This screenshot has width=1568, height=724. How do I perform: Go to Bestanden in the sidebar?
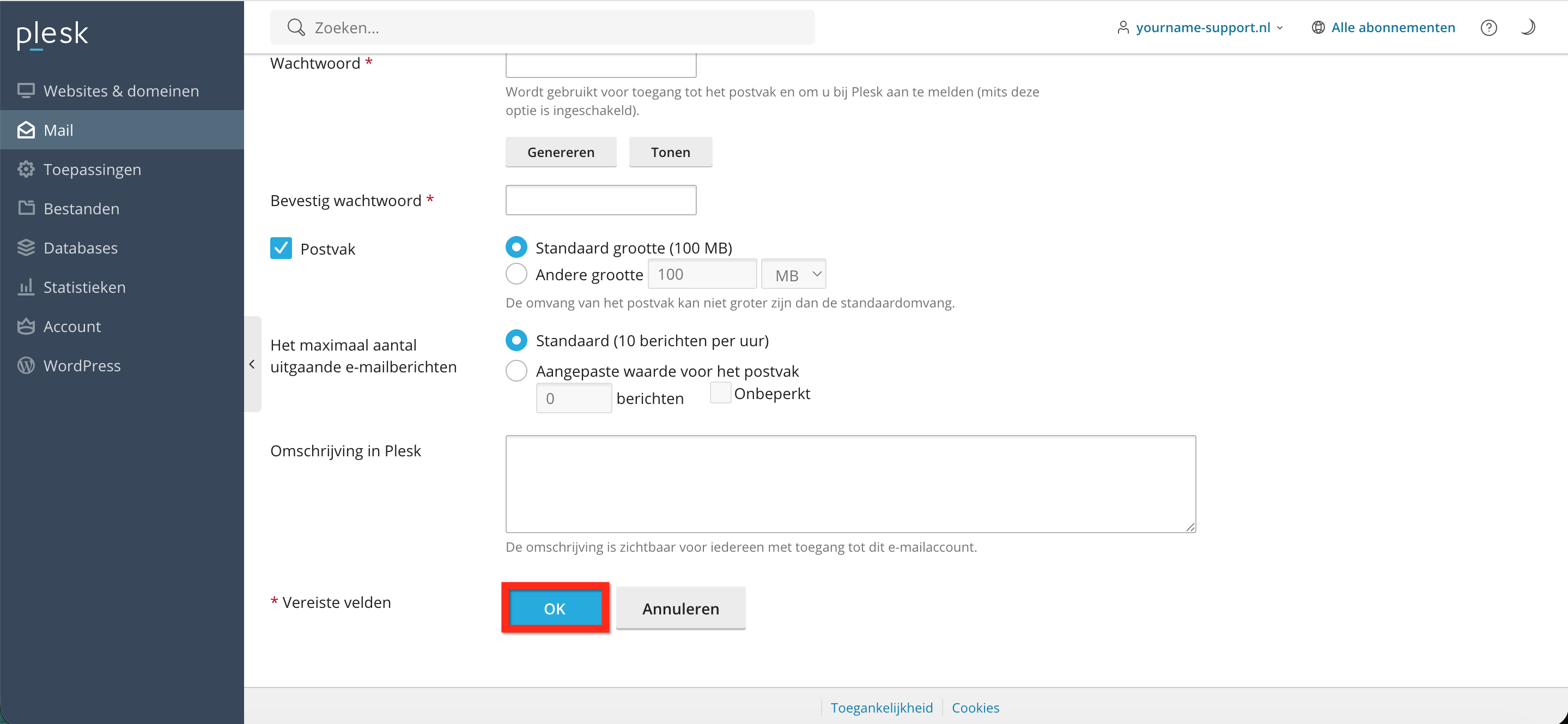(81, 209)
